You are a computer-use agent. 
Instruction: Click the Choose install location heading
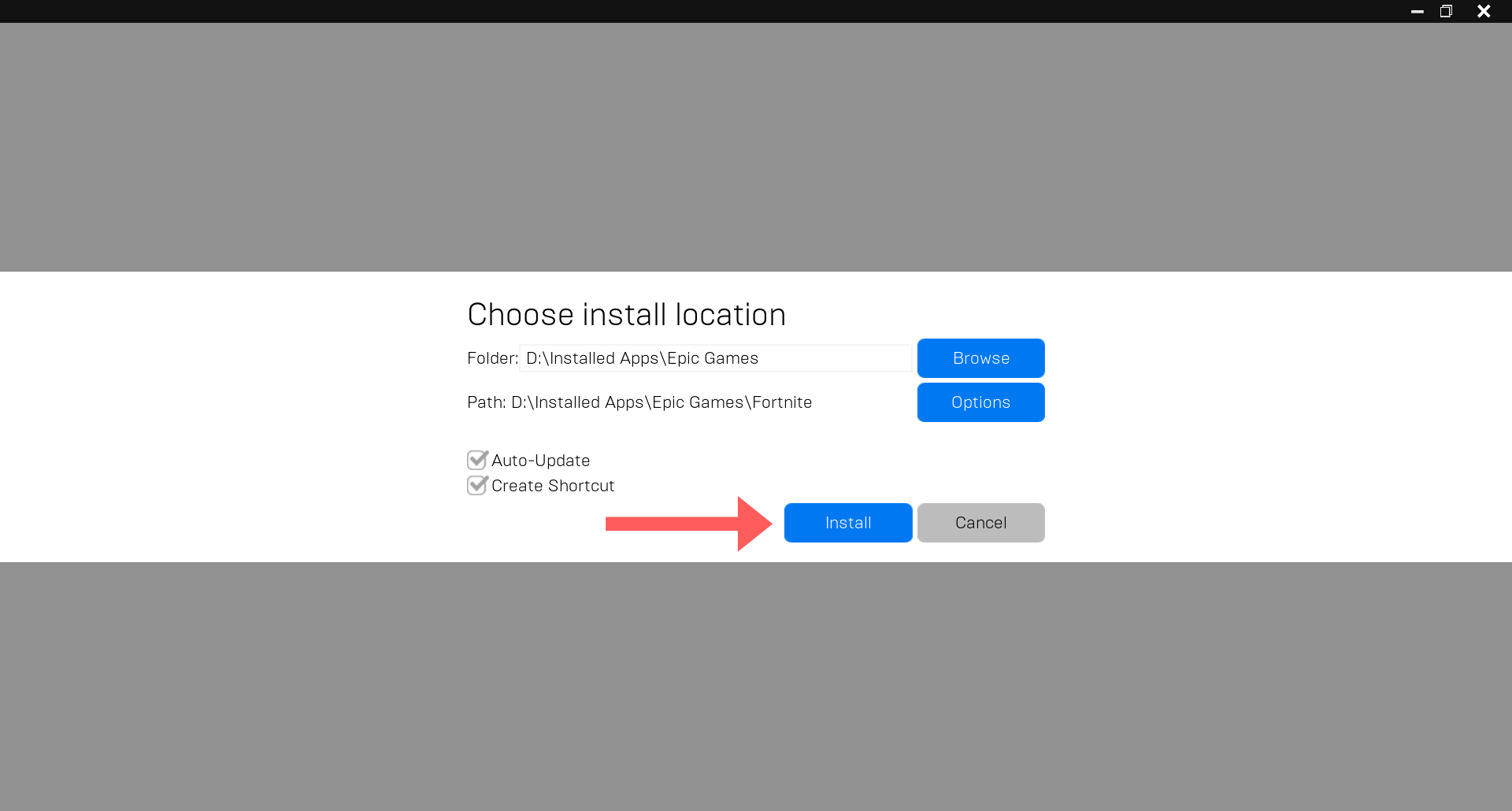626,315
